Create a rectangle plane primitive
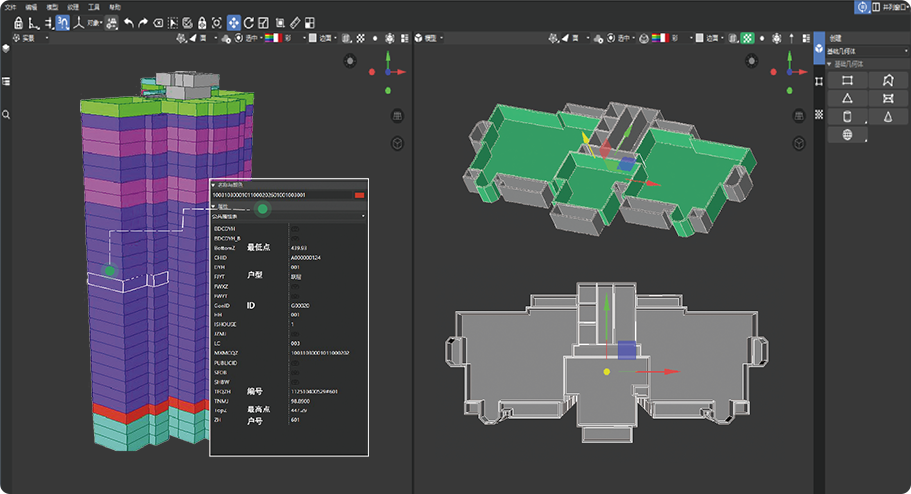 847,80
